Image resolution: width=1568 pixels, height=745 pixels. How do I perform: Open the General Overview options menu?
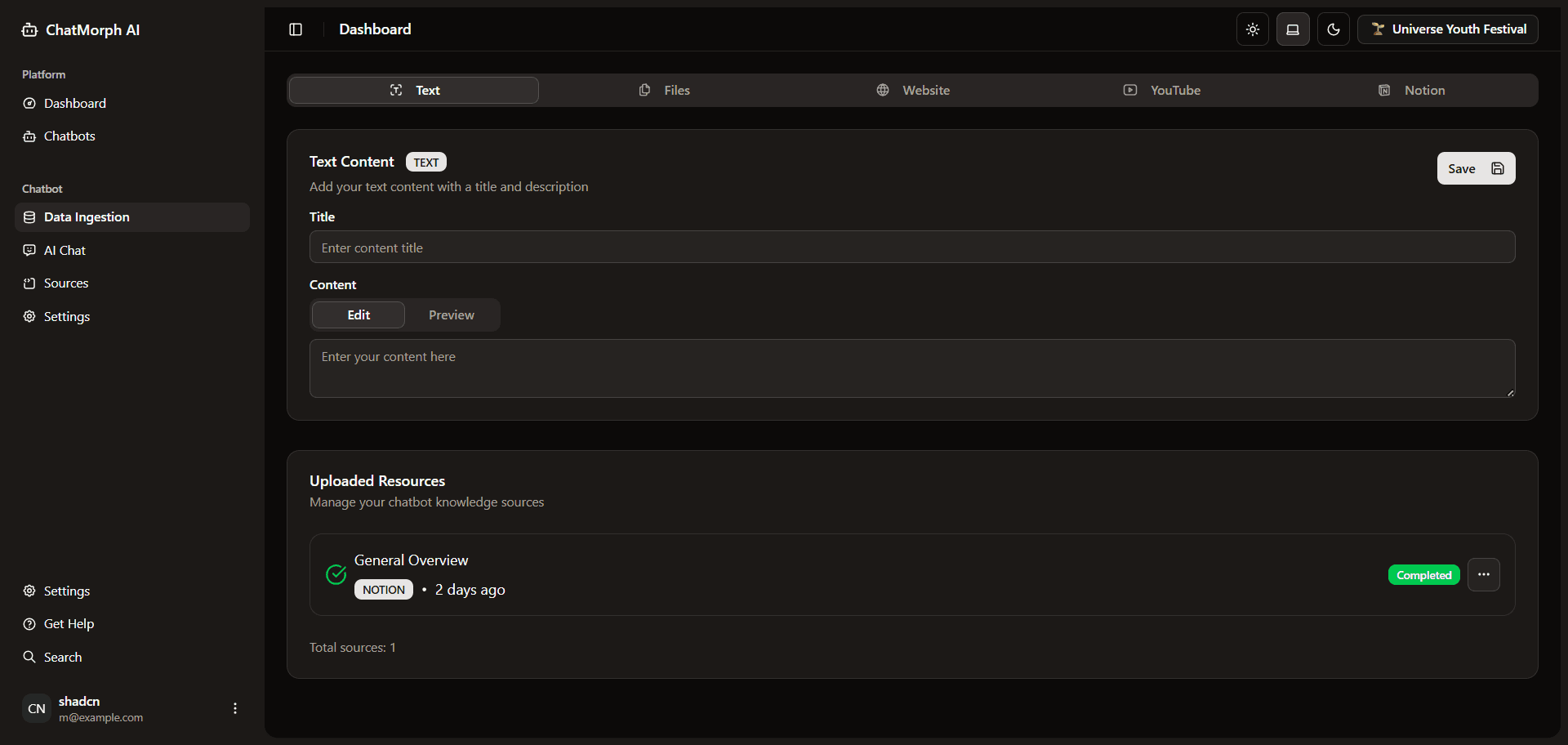point(1483,575)
